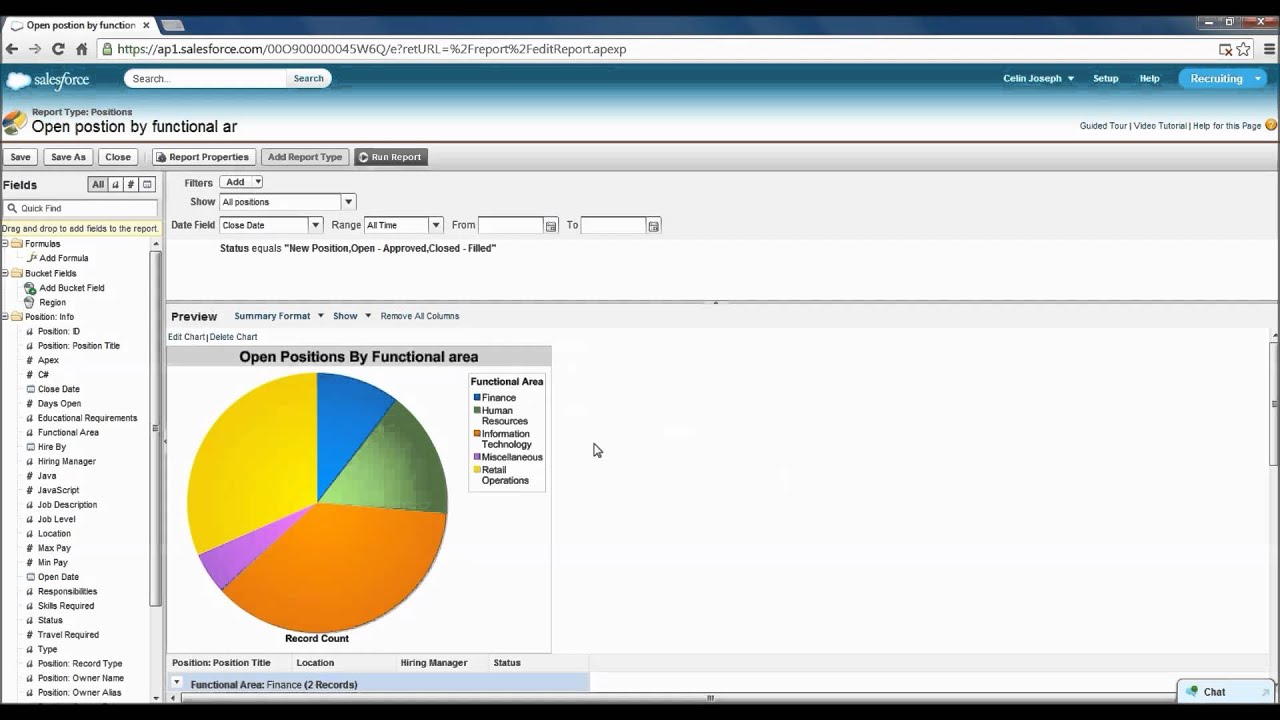The image size is (1280, 720).
Task: Click the Add Bucket Field icon
Action: [x=31, y=288]
